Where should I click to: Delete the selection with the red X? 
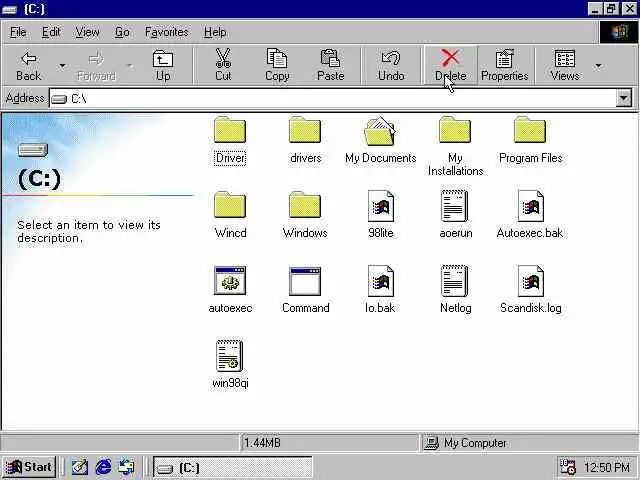click(x=451, y=65)
